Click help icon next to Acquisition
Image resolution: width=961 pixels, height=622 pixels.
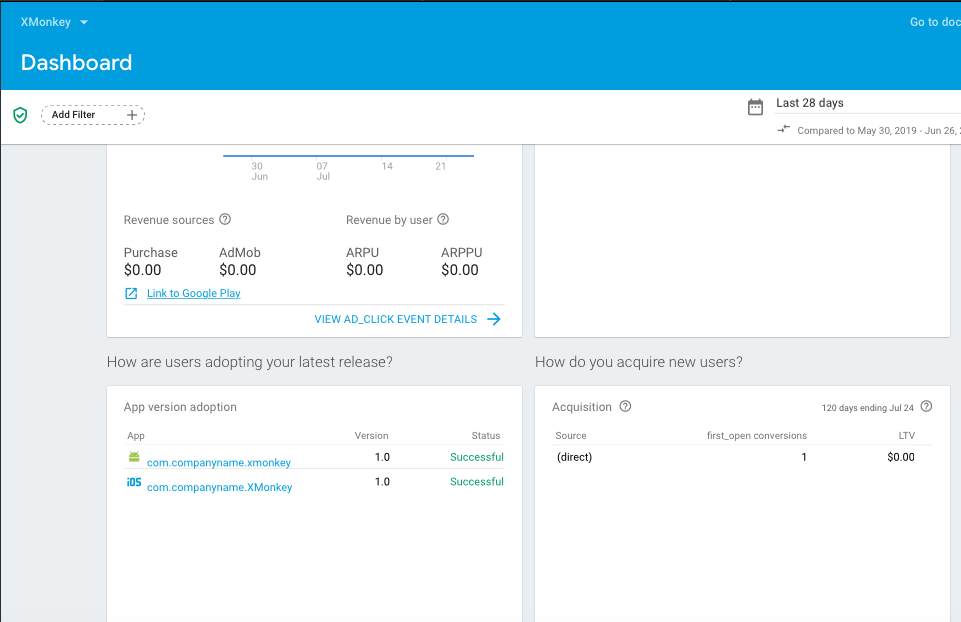[x=625, y=406]
